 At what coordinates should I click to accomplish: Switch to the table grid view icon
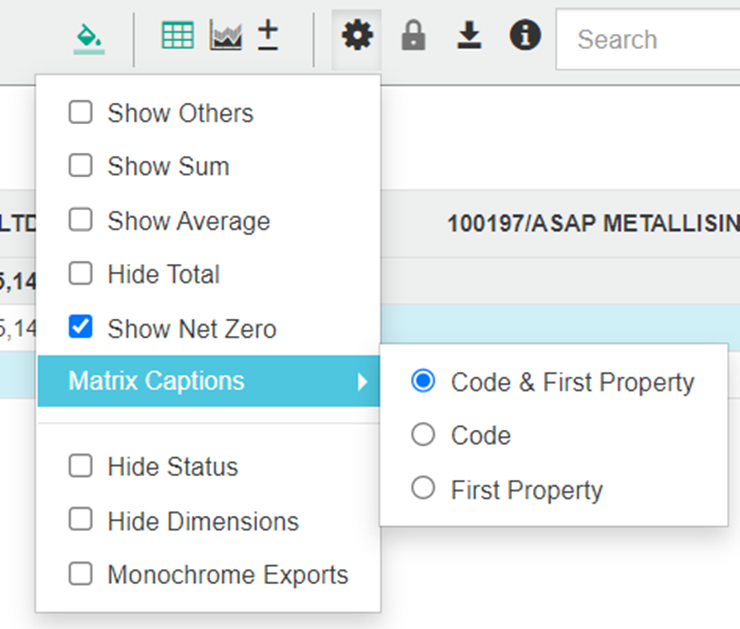tap(178, 36)
